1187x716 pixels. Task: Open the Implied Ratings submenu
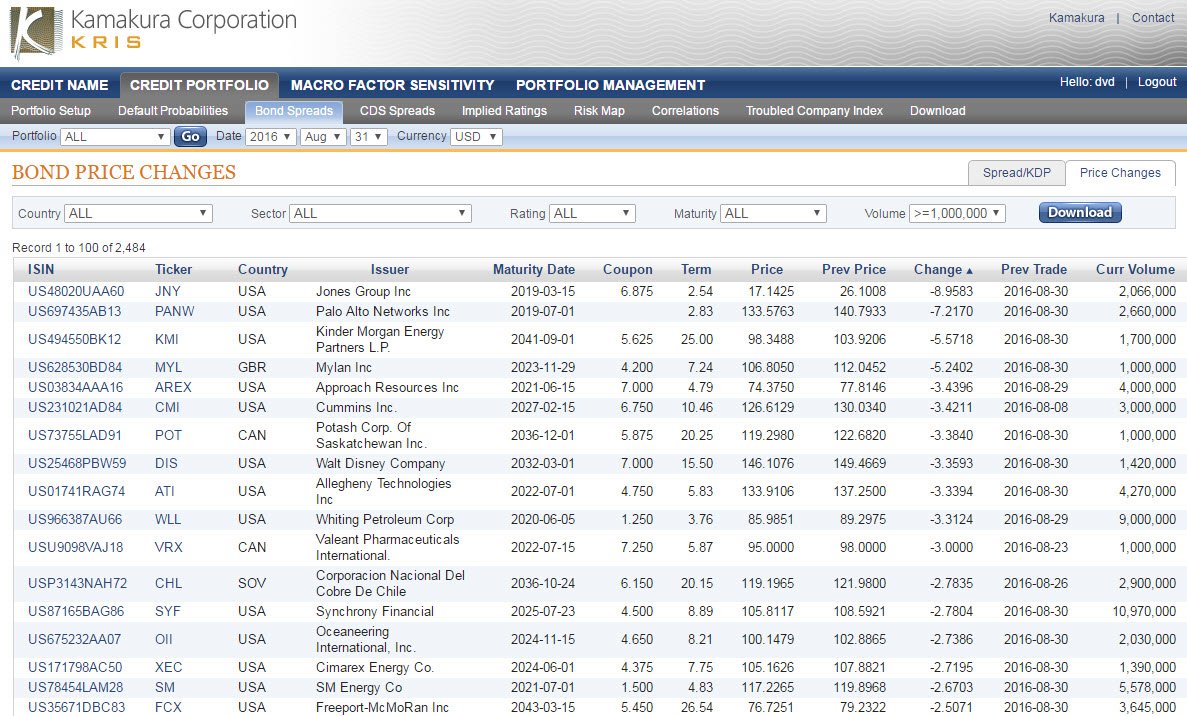tap(504, 111)
